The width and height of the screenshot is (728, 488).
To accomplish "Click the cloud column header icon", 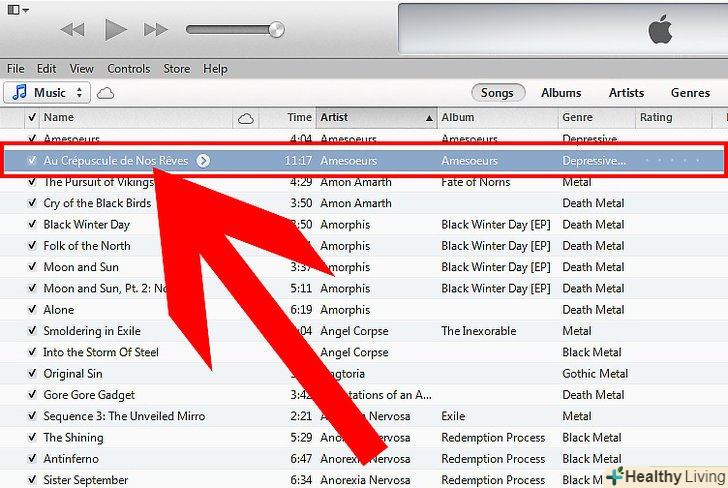I will point(246,119).
